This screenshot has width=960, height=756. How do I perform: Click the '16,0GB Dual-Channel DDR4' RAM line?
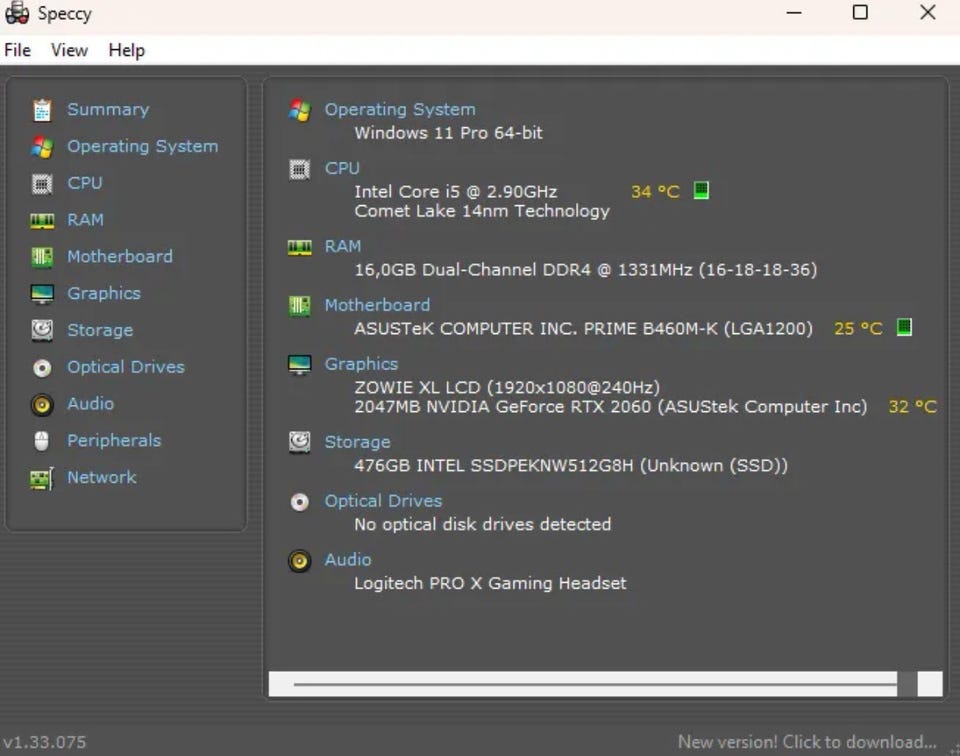(x=585, y=270)
